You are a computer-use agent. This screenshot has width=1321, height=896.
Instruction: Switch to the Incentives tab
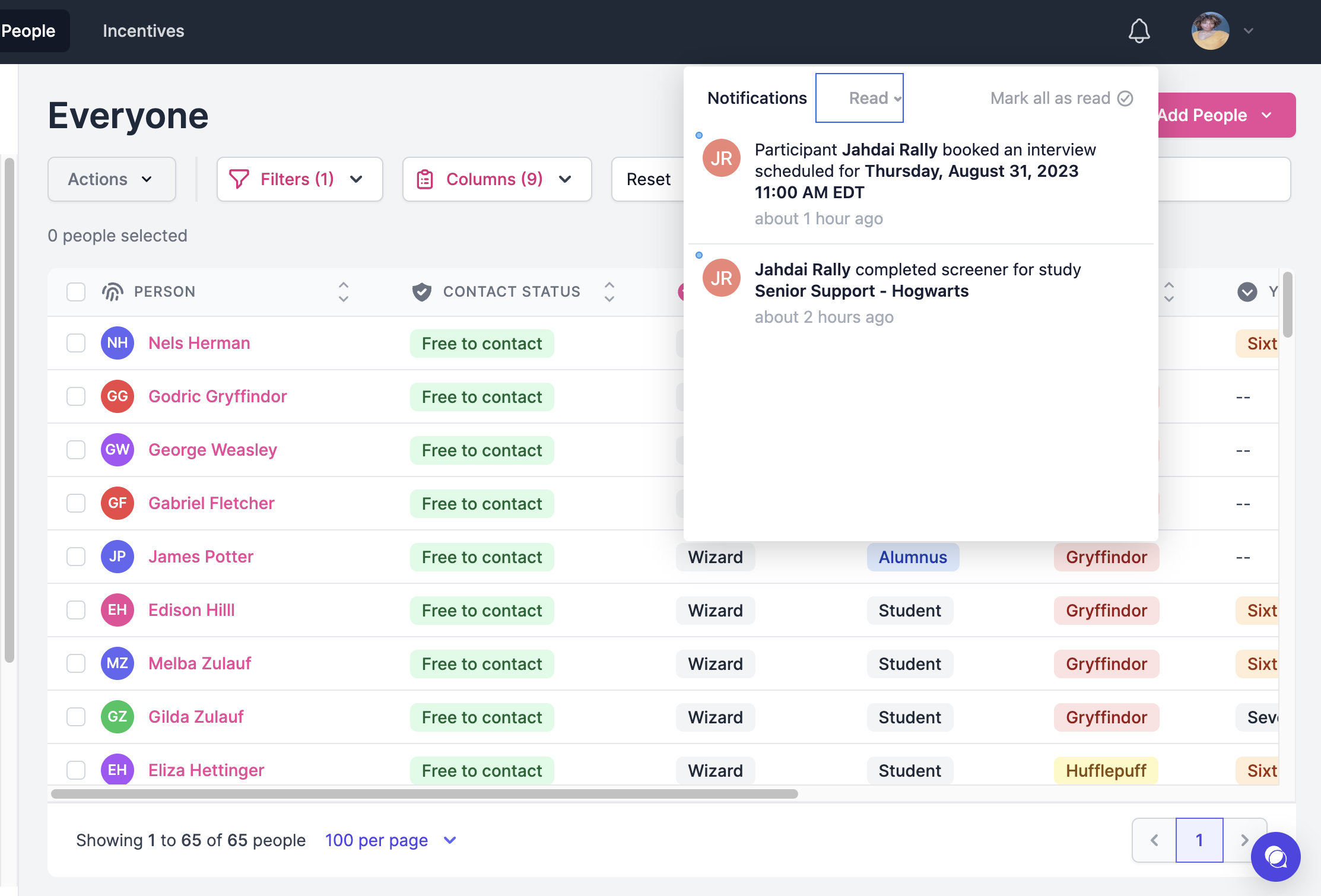[x=143, y=31]
